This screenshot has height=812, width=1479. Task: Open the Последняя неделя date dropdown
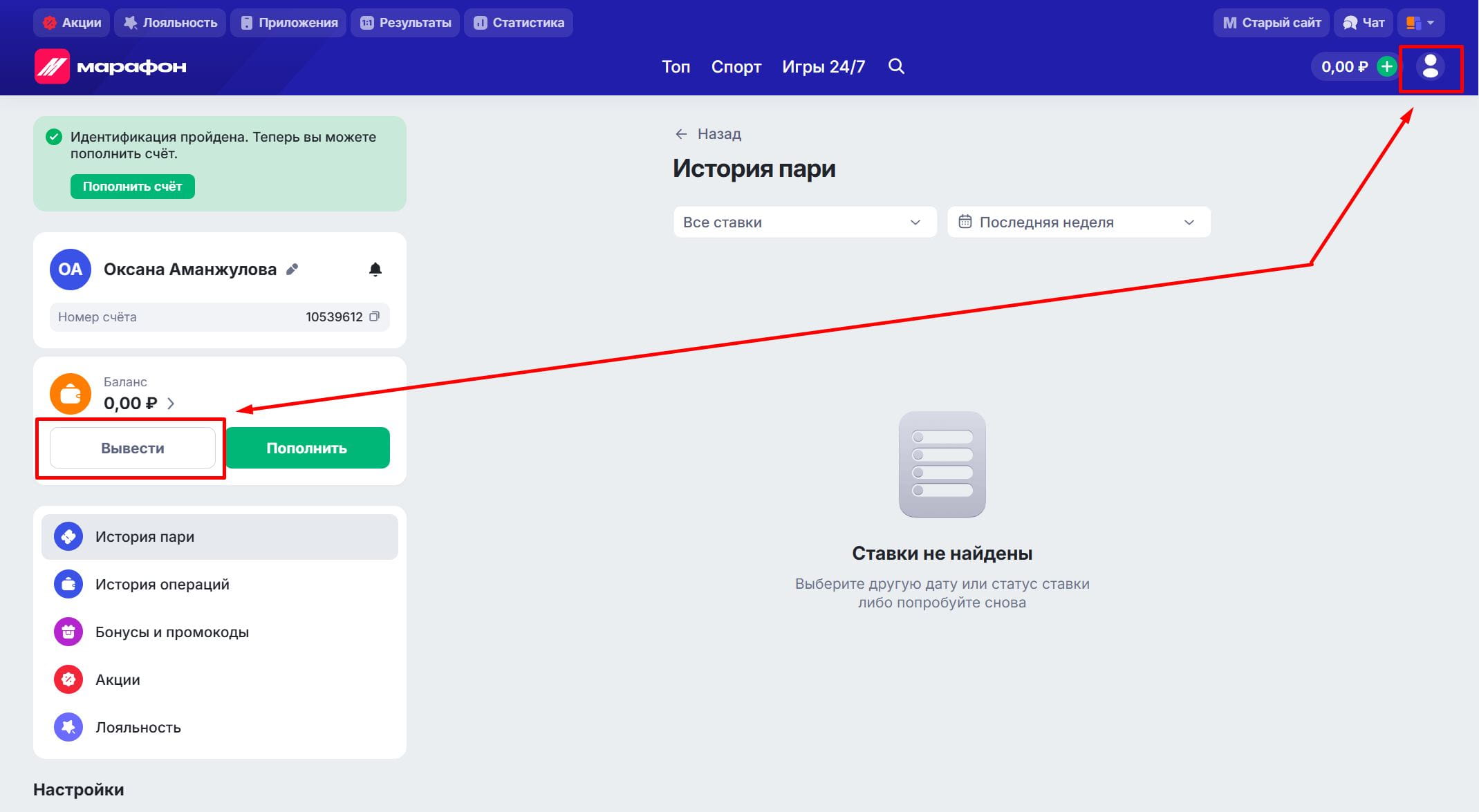[x=1079, y=222]
